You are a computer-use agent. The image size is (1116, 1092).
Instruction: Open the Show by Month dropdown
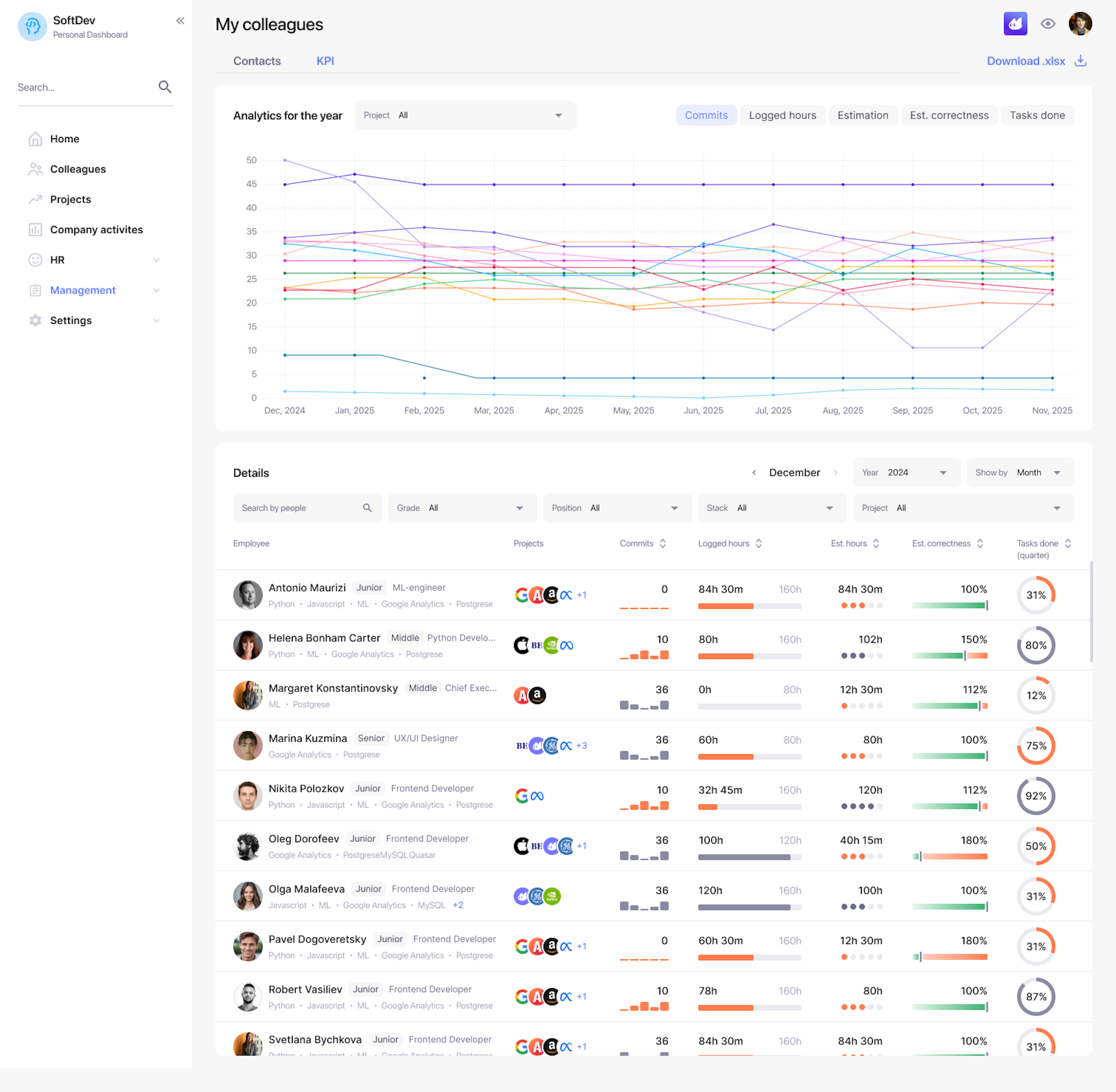1020,473
